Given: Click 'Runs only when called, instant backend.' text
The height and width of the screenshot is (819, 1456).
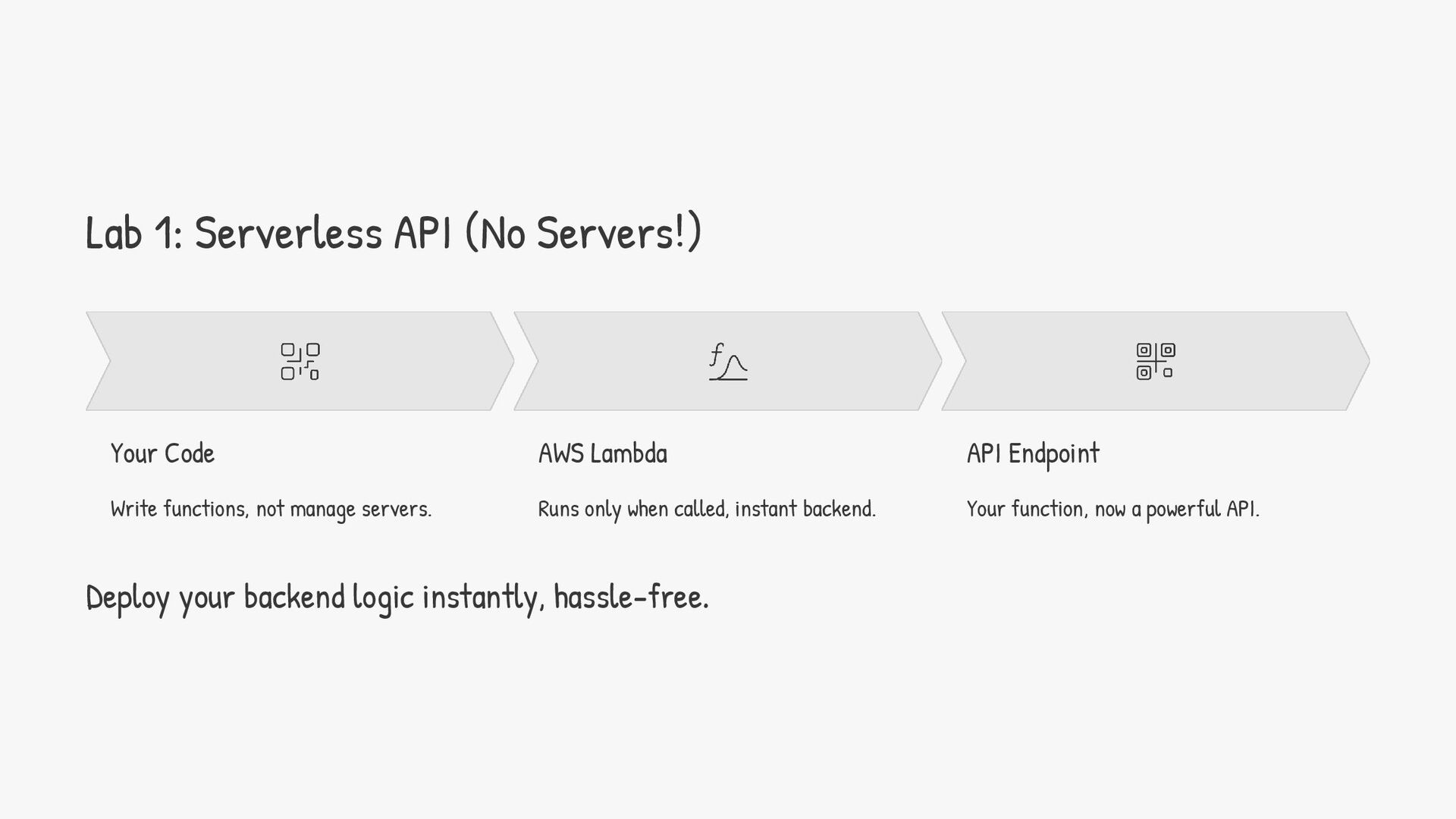Looking at the screenshot, I should (706, 509).
